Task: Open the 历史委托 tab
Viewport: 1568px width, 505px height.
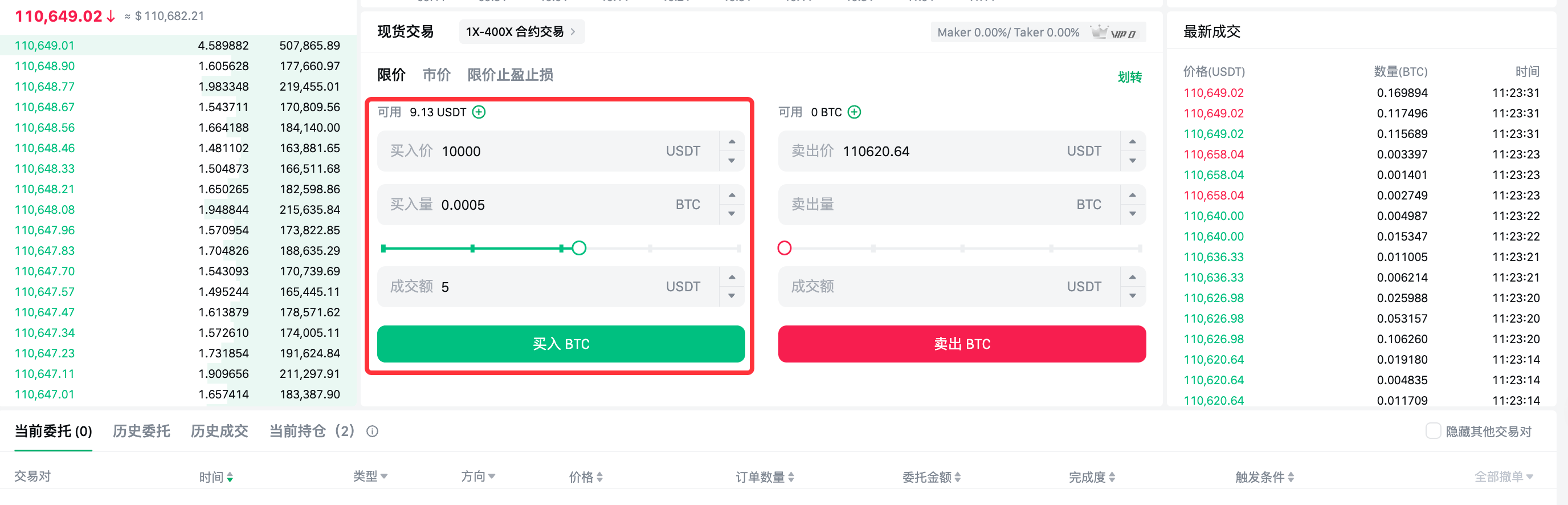Action: click(141, 431)
